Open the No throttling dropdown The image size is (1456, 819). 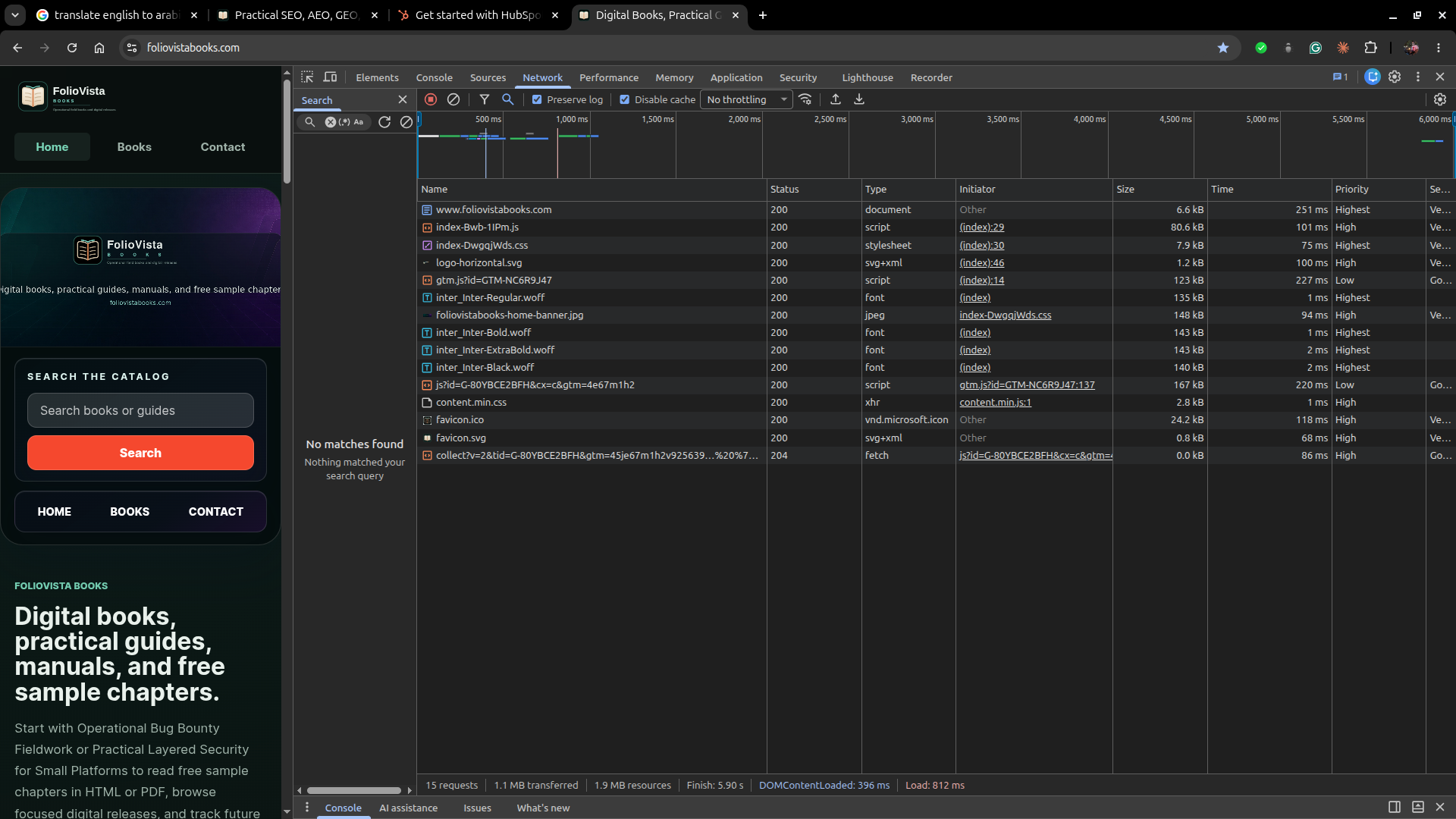tap(746, 99)
